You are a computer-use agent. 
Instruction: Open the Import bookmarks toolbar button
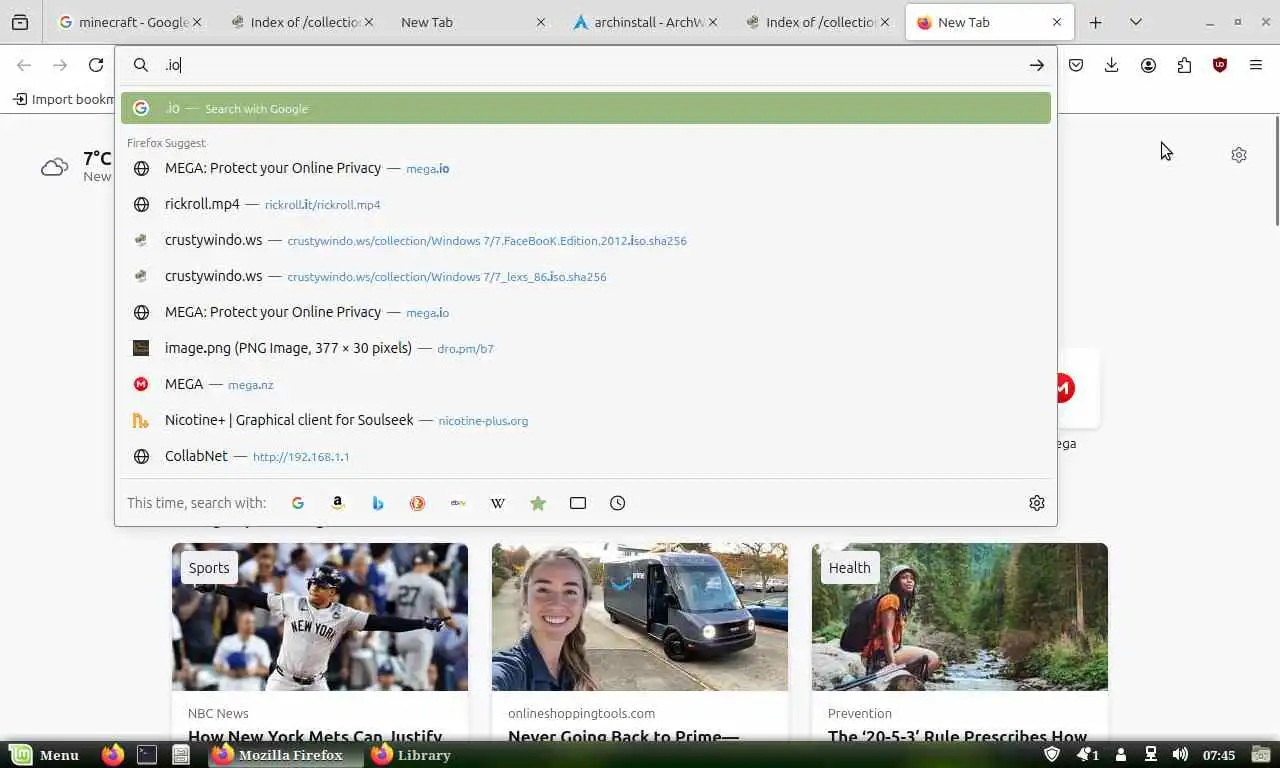(62, 99)
